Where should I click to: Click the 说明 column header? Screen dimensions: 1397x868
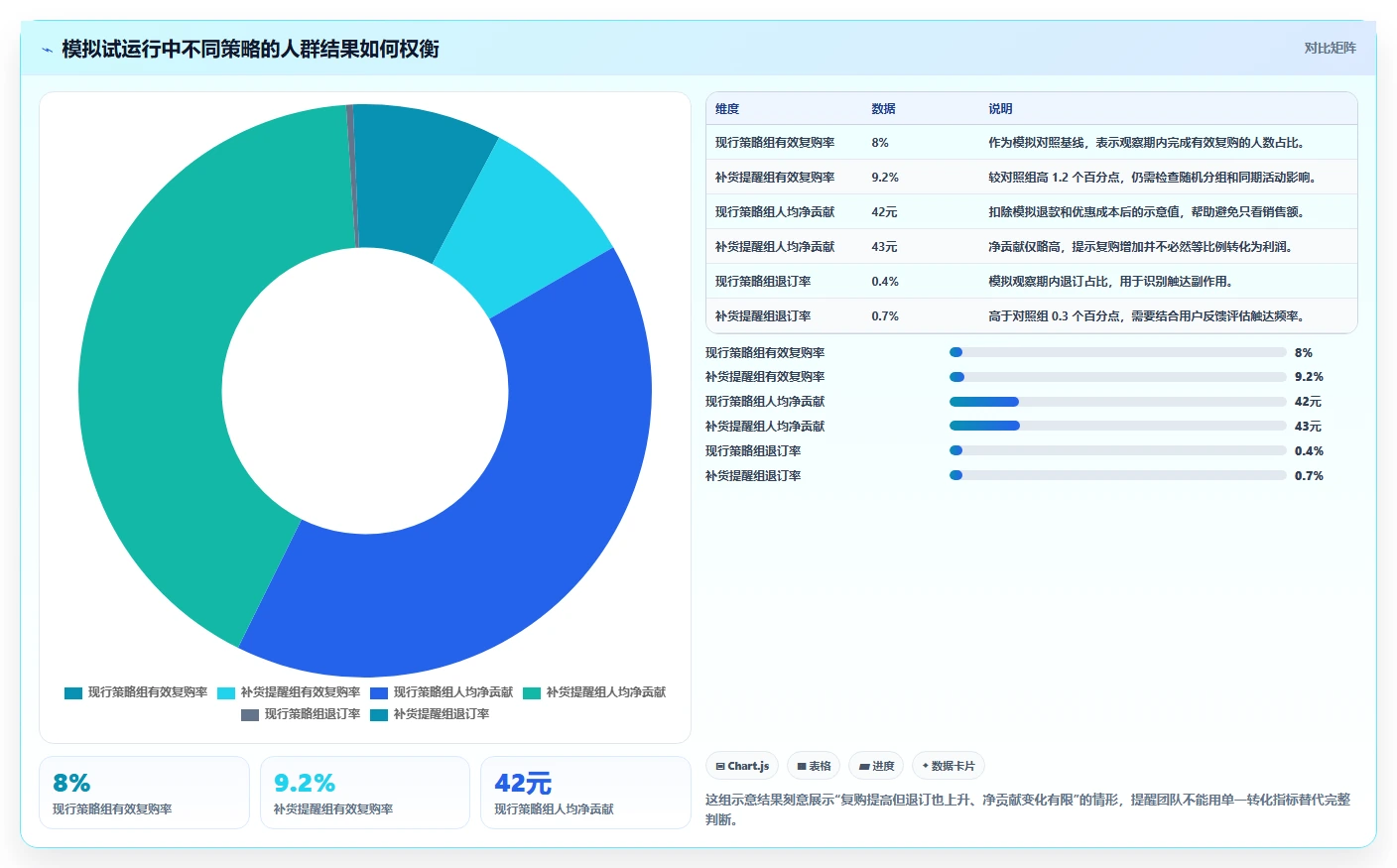[x=1000, y=109]
